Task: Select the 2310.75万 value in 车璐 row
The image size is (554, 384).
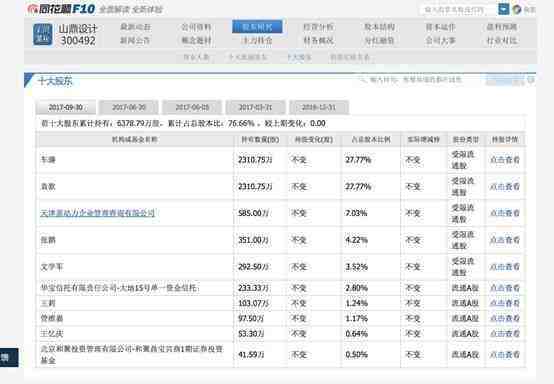Action: (x=255, y=160)
